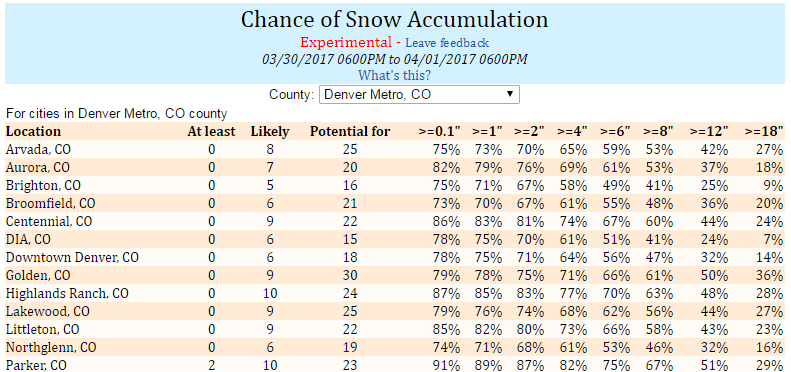This screenshot has height=372, width=791.
Task: Click the Chance of Snow Accumulation title
Action: pyautogui.click(x=394, y=20)
